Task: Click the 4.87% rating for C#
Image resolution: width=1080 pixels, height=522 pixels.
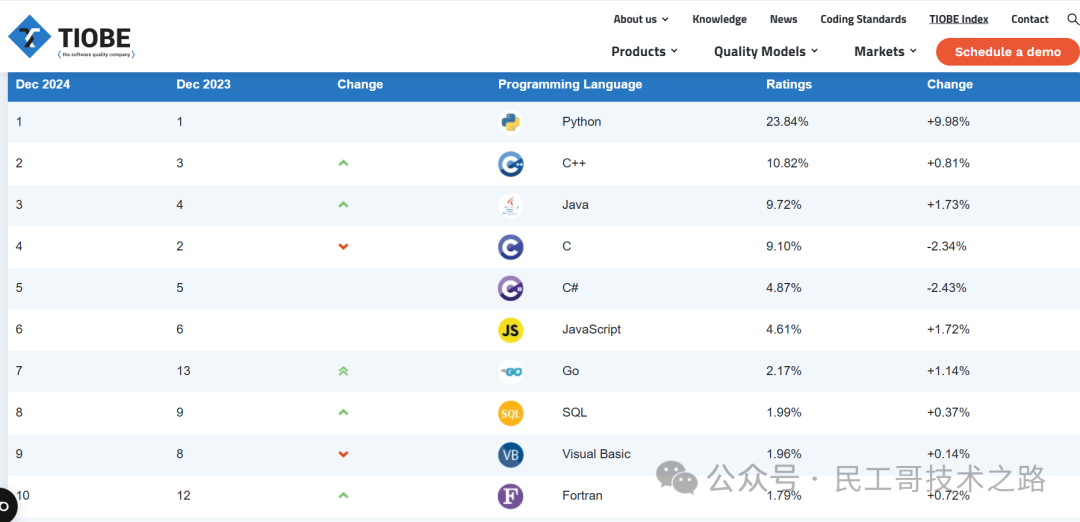Action: pos(784,288)
